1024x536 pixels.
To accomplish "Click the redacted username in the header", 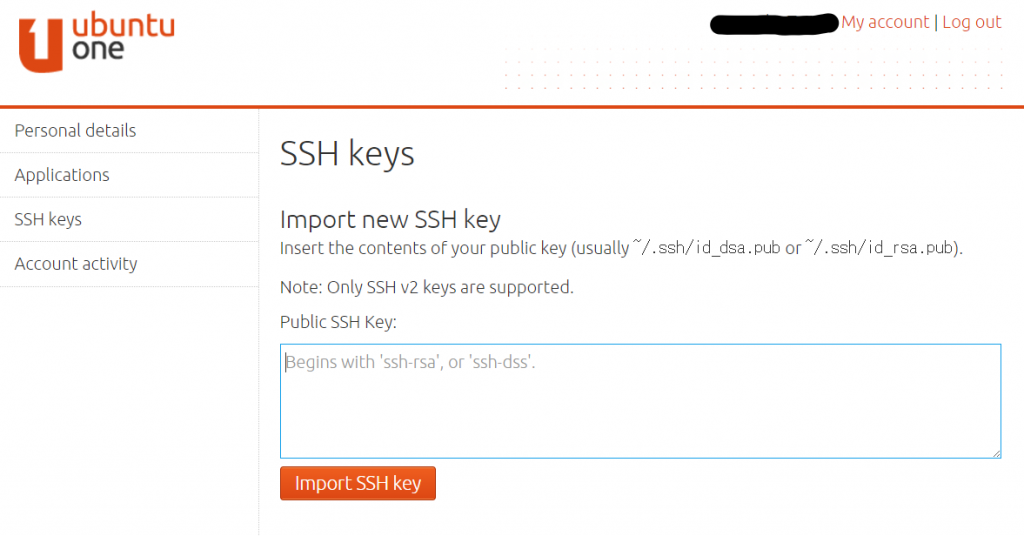I will click(773, 23).
